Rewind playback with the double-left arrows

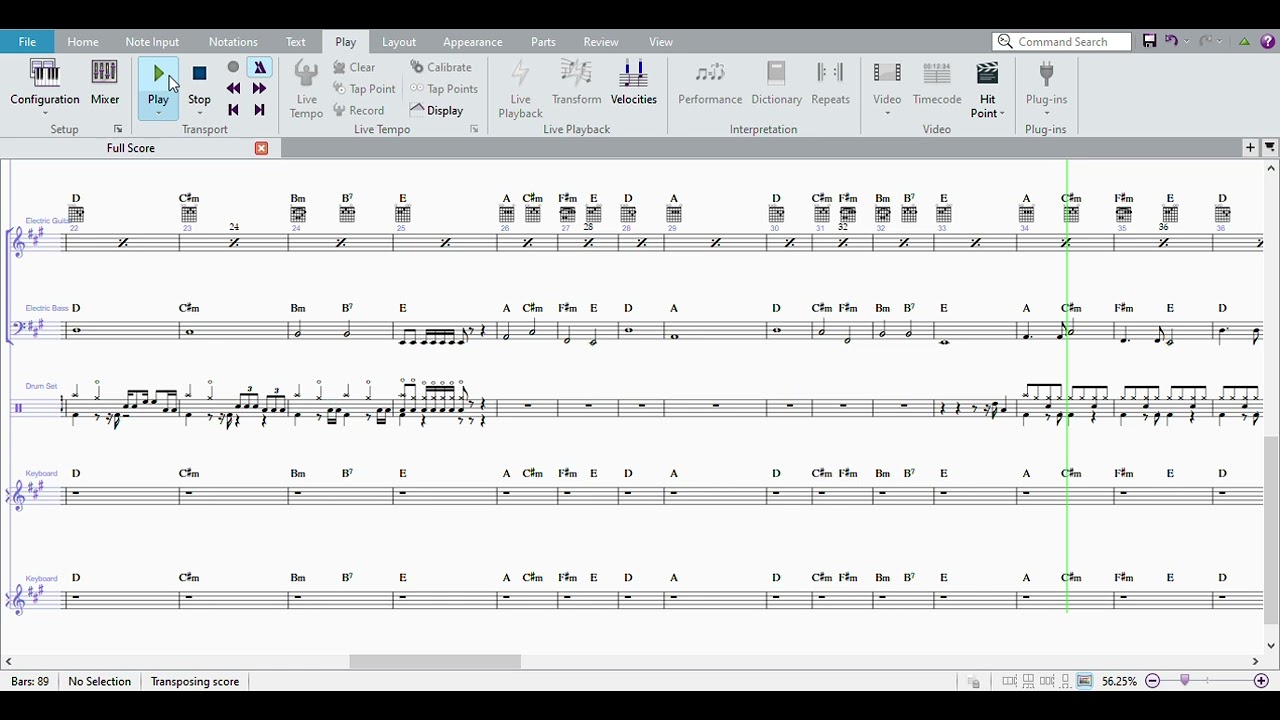[x=233, y=89]
